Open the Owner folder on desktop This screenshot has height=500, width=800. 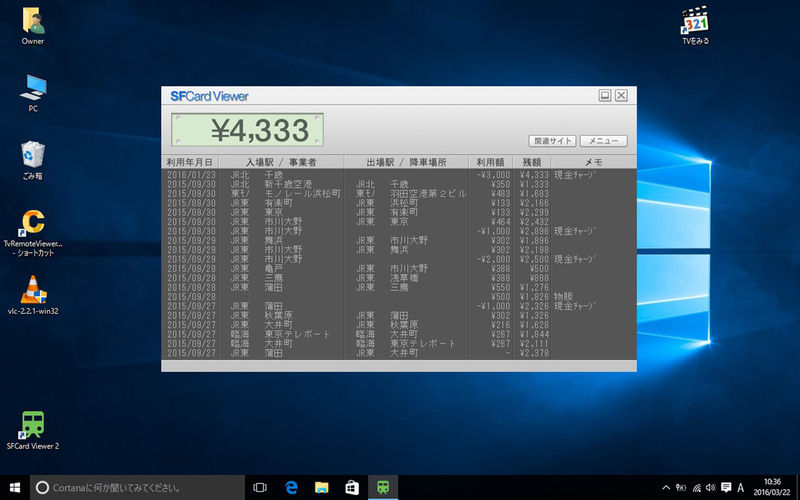click(x=32, y=20)
